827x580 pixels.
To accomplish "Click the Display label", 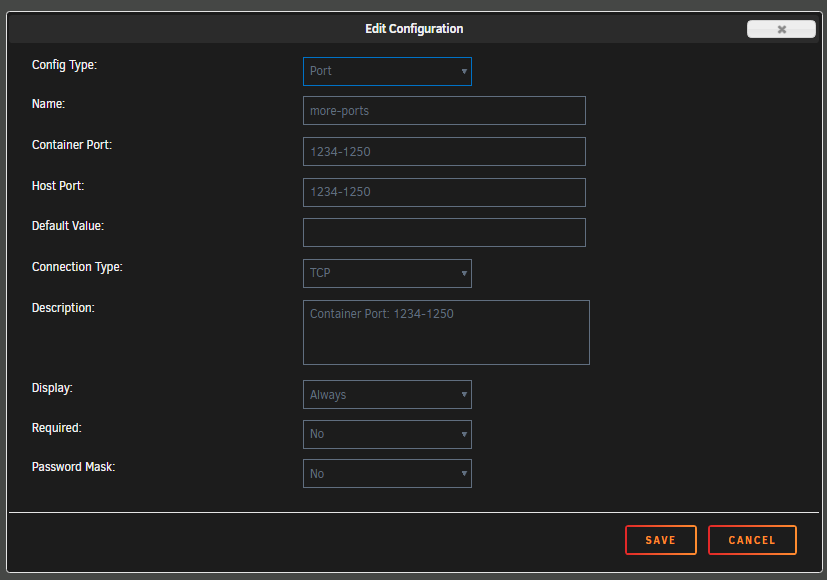I will pos(52,388).
